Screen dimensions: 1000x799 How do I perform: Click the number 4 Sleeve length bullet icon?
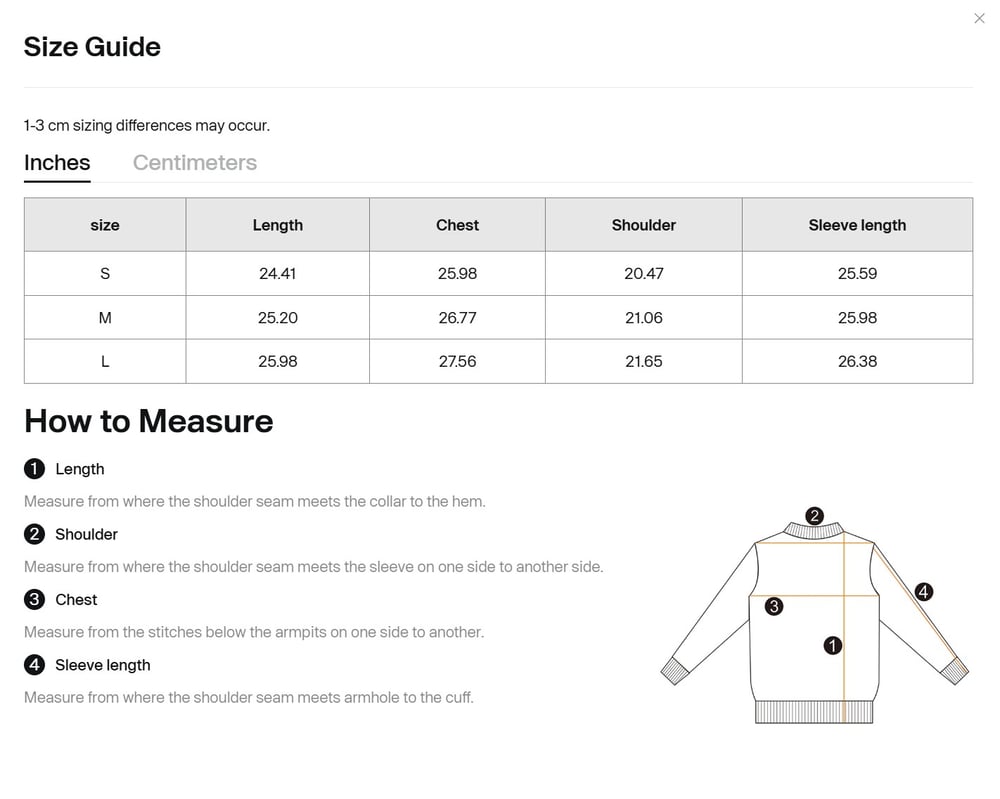pyautogui.click(x=35, y=665)
